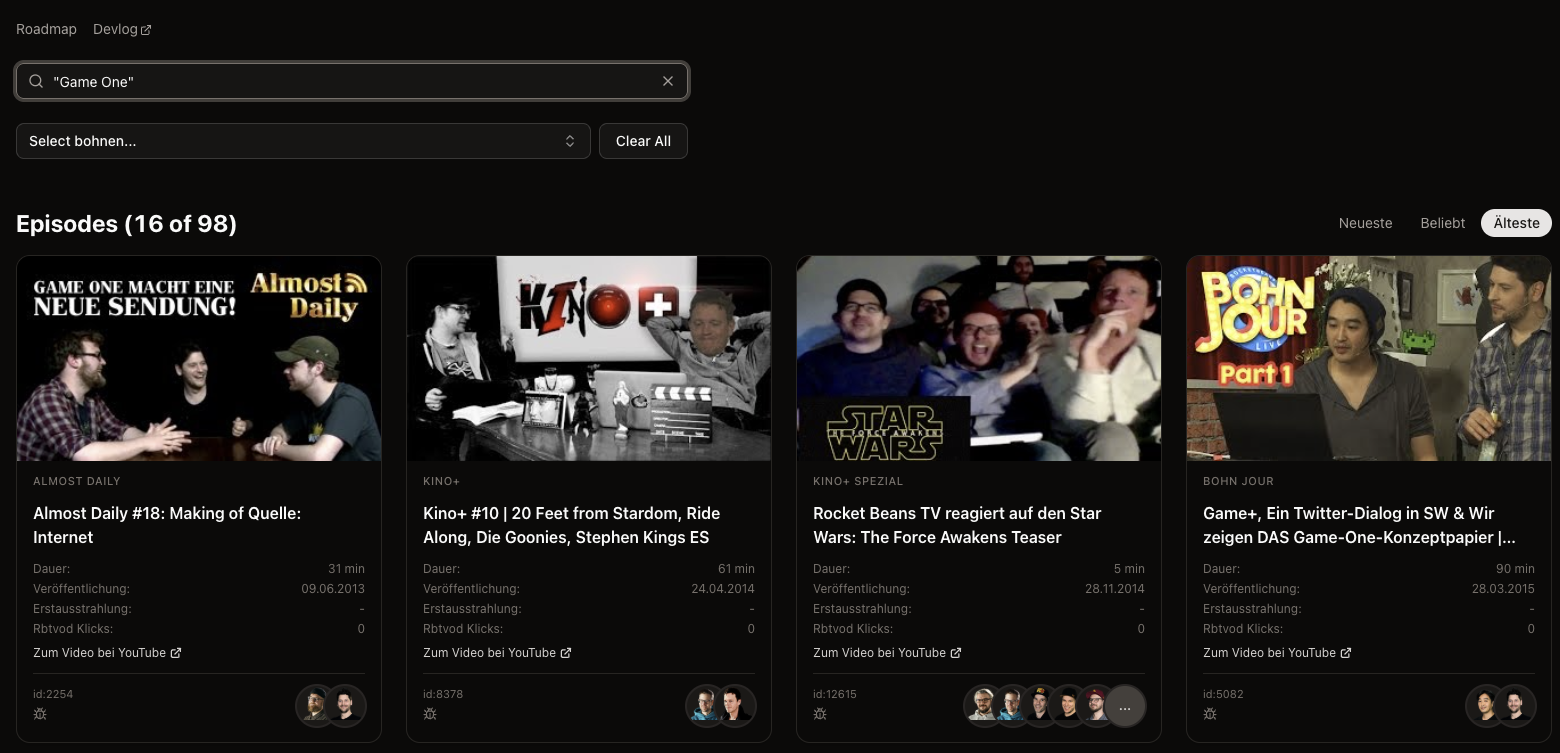Click the magnifier icon in search bar
Screen dimensions: 1560x753
click(x=36, y=81)
